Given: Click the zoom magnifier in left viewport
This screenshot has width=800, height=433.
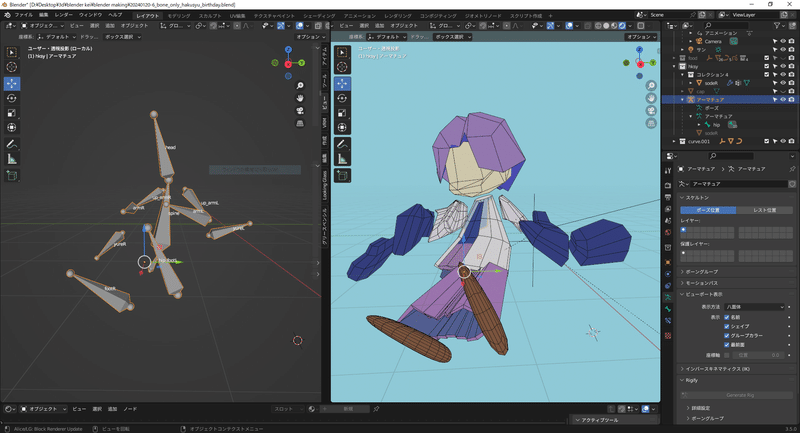Looking at the screenshot, I should tap(300, 86).
